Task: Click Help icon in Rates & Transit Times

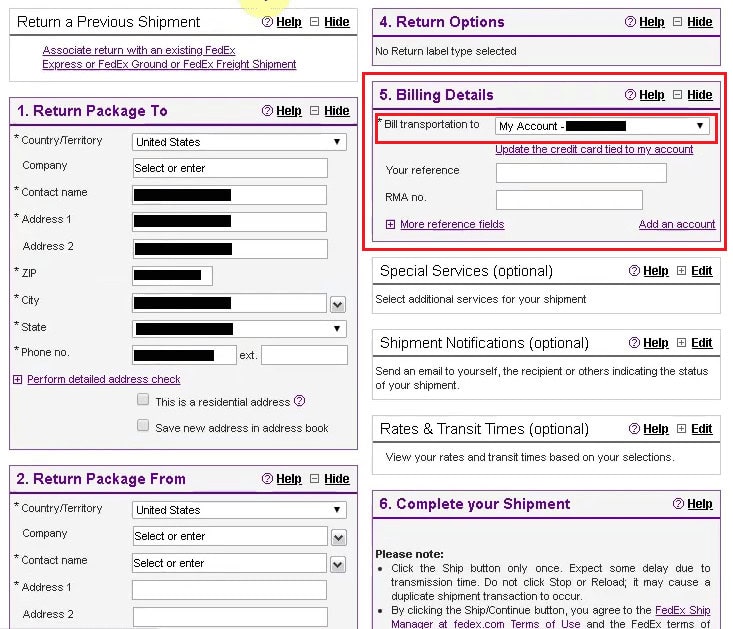Action: click(x=634, y=429)
